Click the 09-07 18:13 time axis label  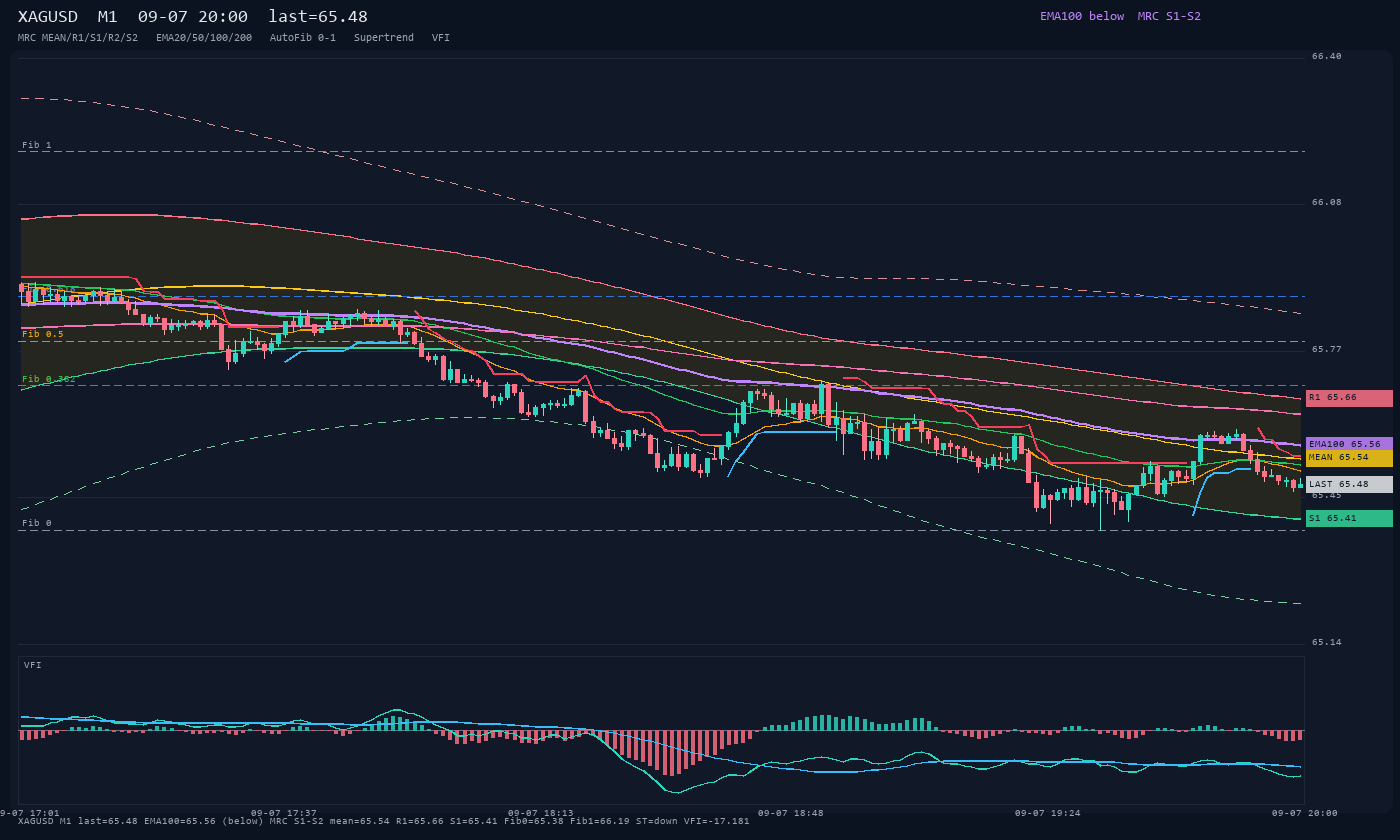point(541,813)
